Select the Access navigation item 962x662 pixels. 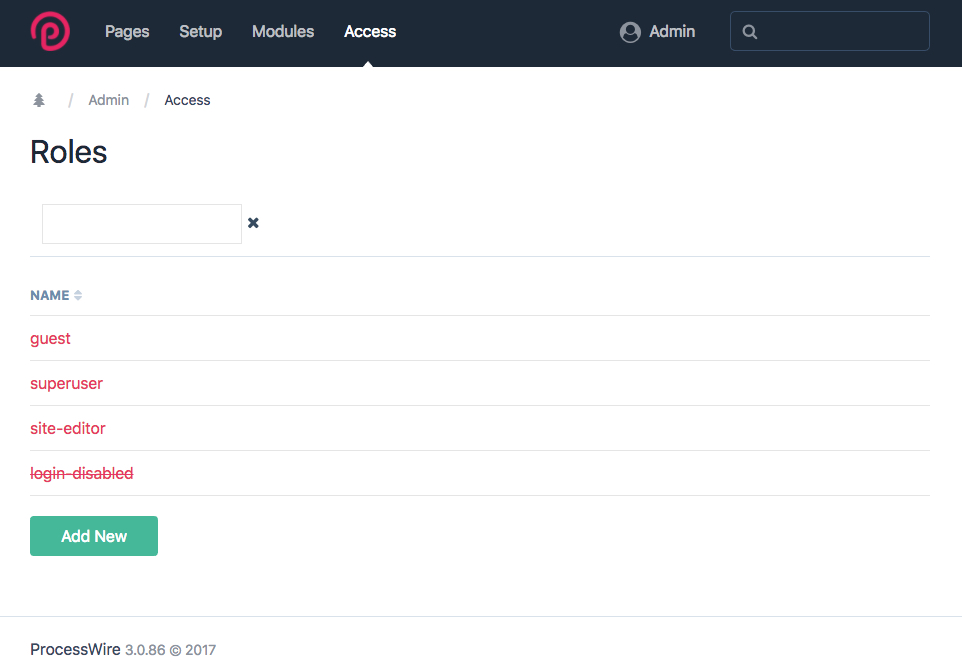(369, 31)
